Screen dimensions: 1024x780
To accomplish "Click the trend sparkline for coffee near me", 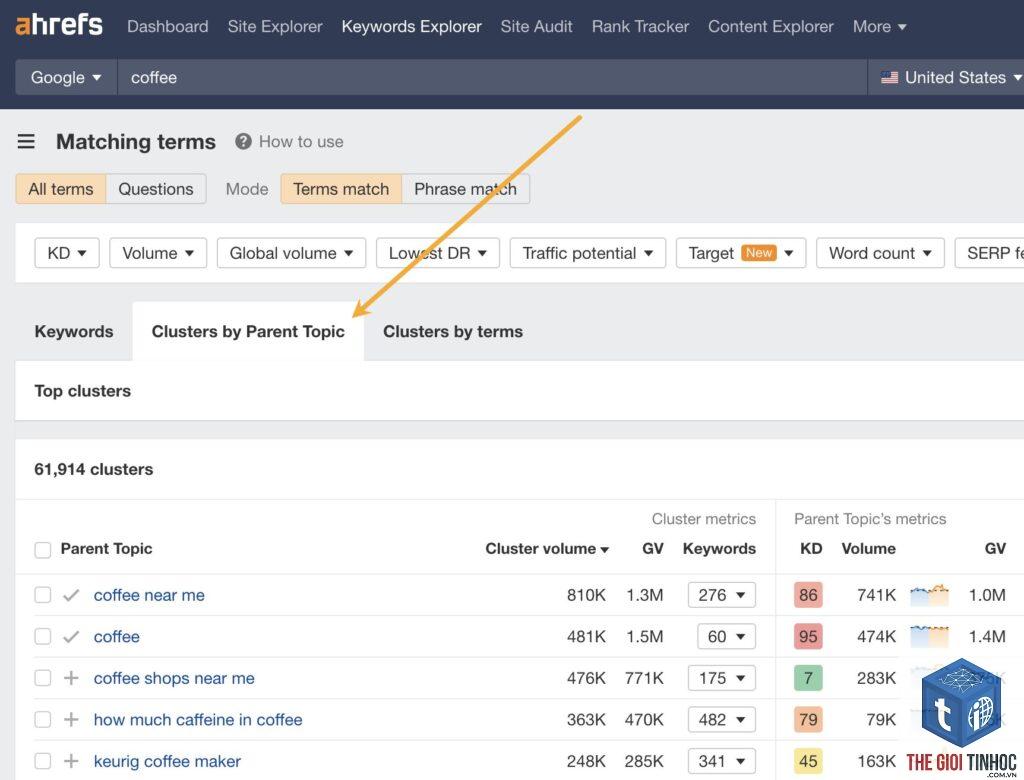I will coord(929,595).
